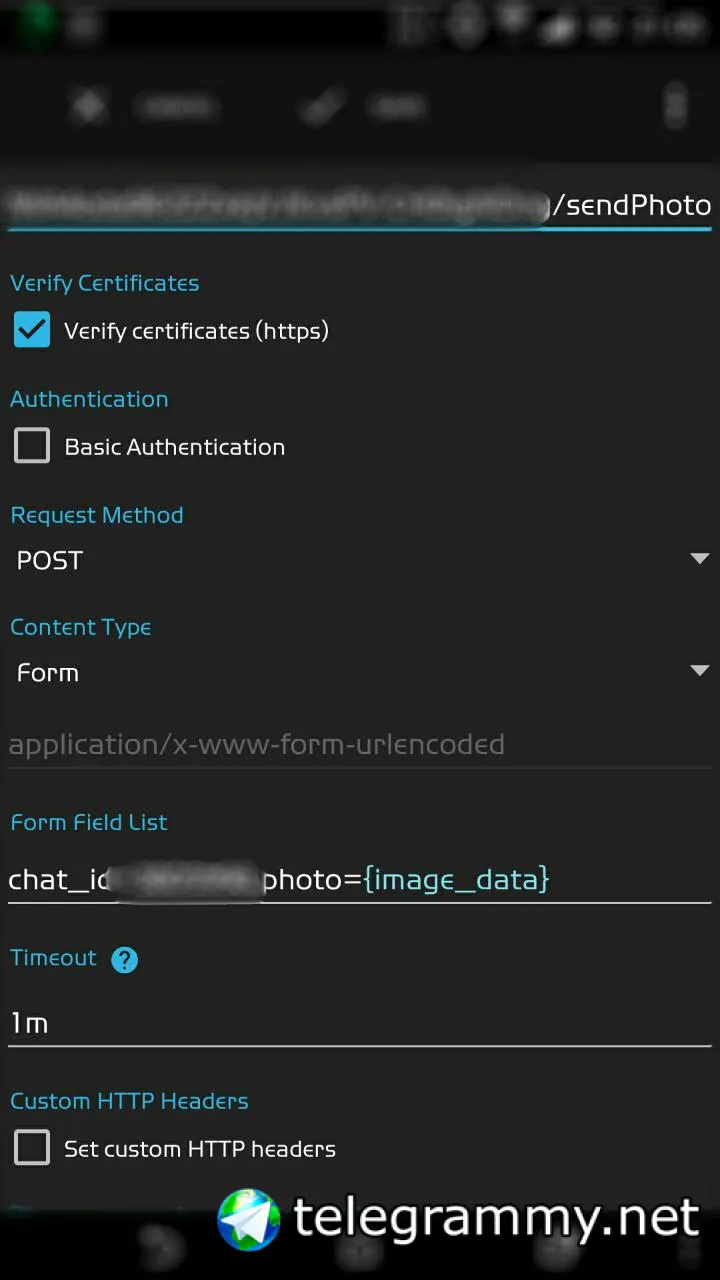This screenshot has height=1280, width=720.
Task: Tap the blue question mark beside Timeout
Action: pyautogui.click(x=124, y=960)
